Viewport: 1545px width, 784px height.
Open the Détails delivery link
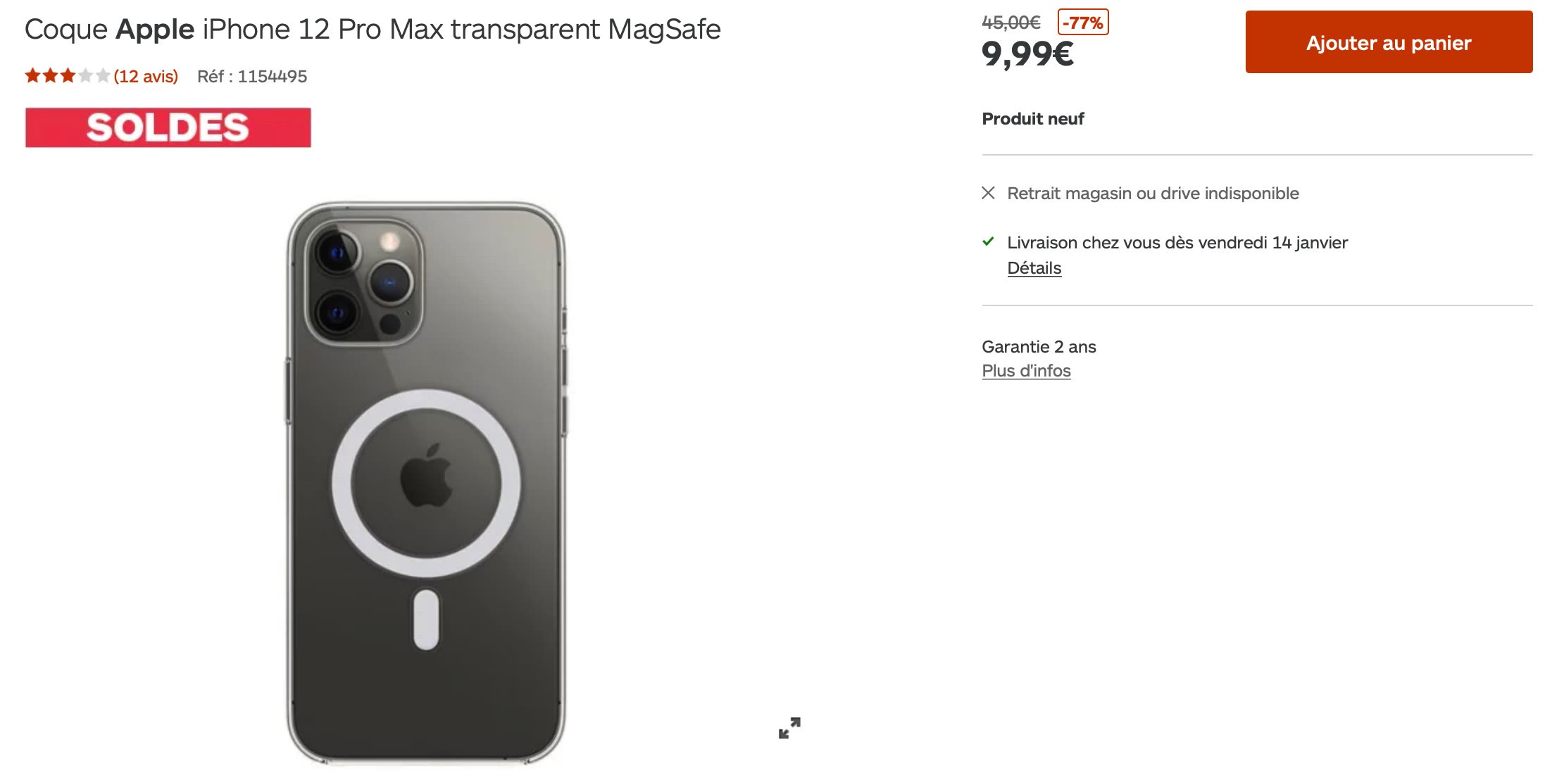point(1034,268)
